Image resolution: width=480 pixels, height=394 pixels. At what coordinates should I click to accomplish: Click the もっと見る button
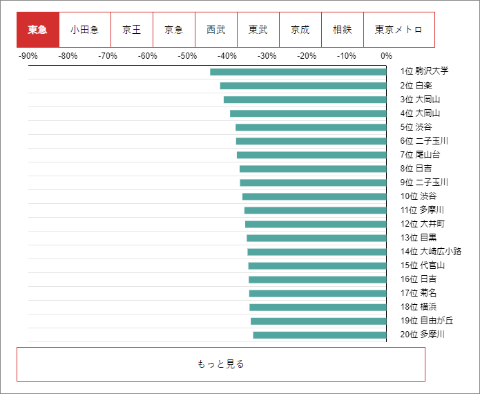[x=221, y=364]
